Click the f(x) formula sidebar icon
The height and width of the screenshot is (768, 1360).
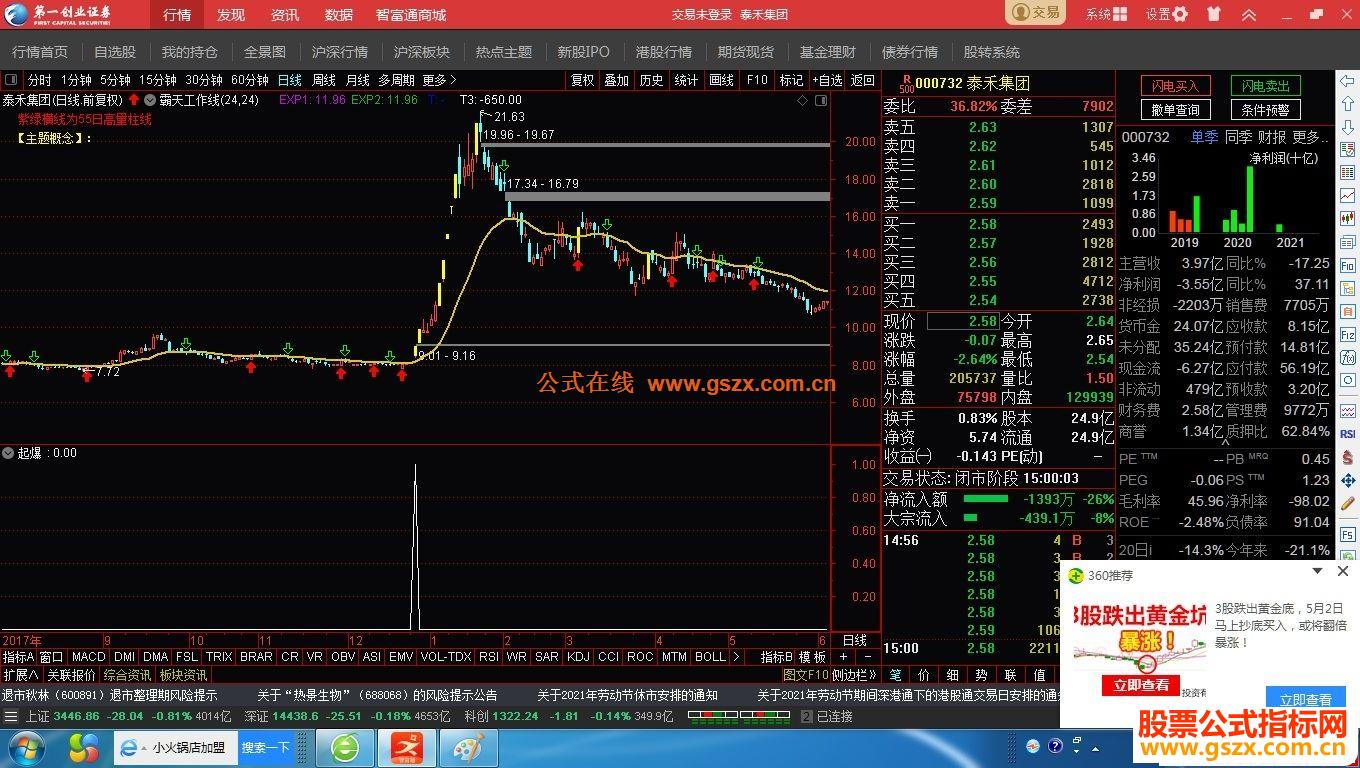(1347, 357)
